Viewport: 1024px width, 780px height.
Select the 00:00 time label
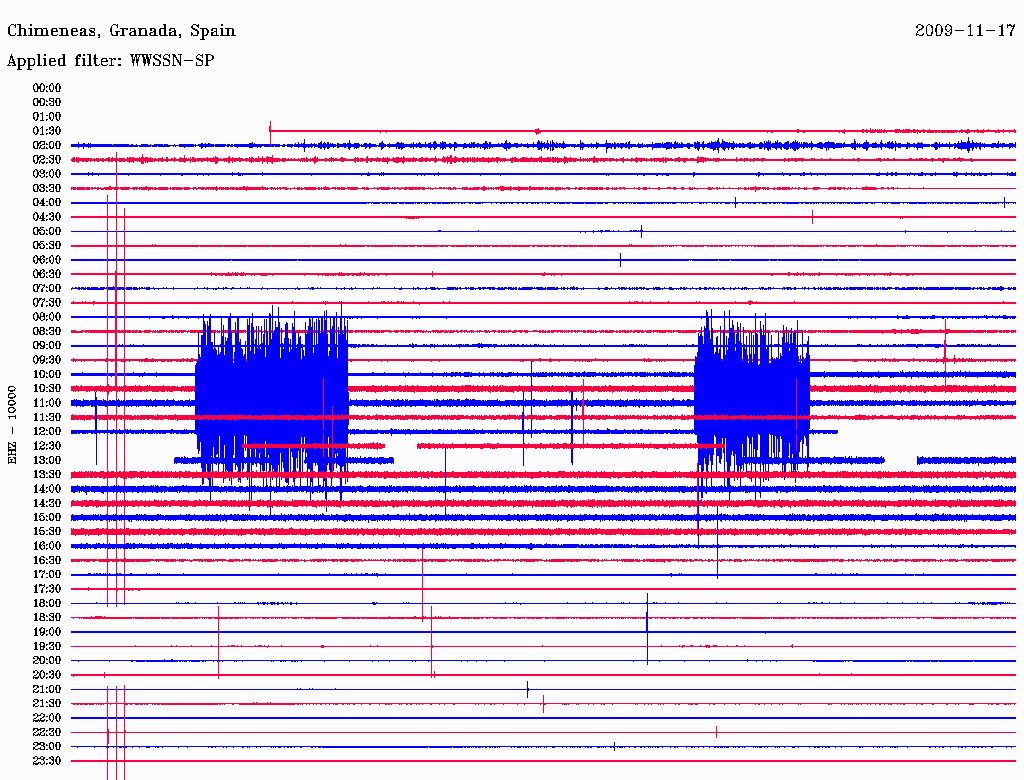(x=47, y=88)
